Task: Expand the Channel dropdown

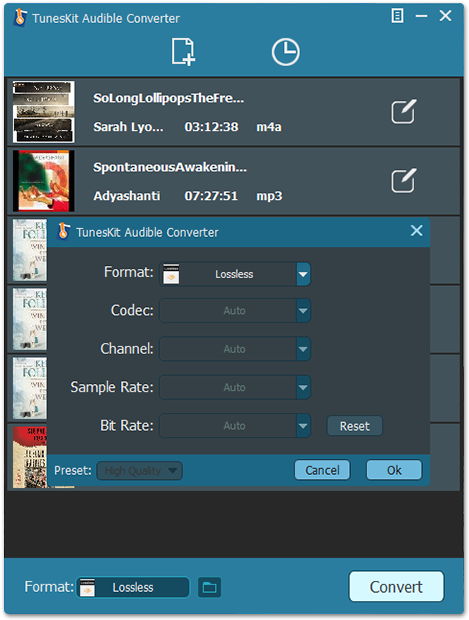Action: [303, 349]
